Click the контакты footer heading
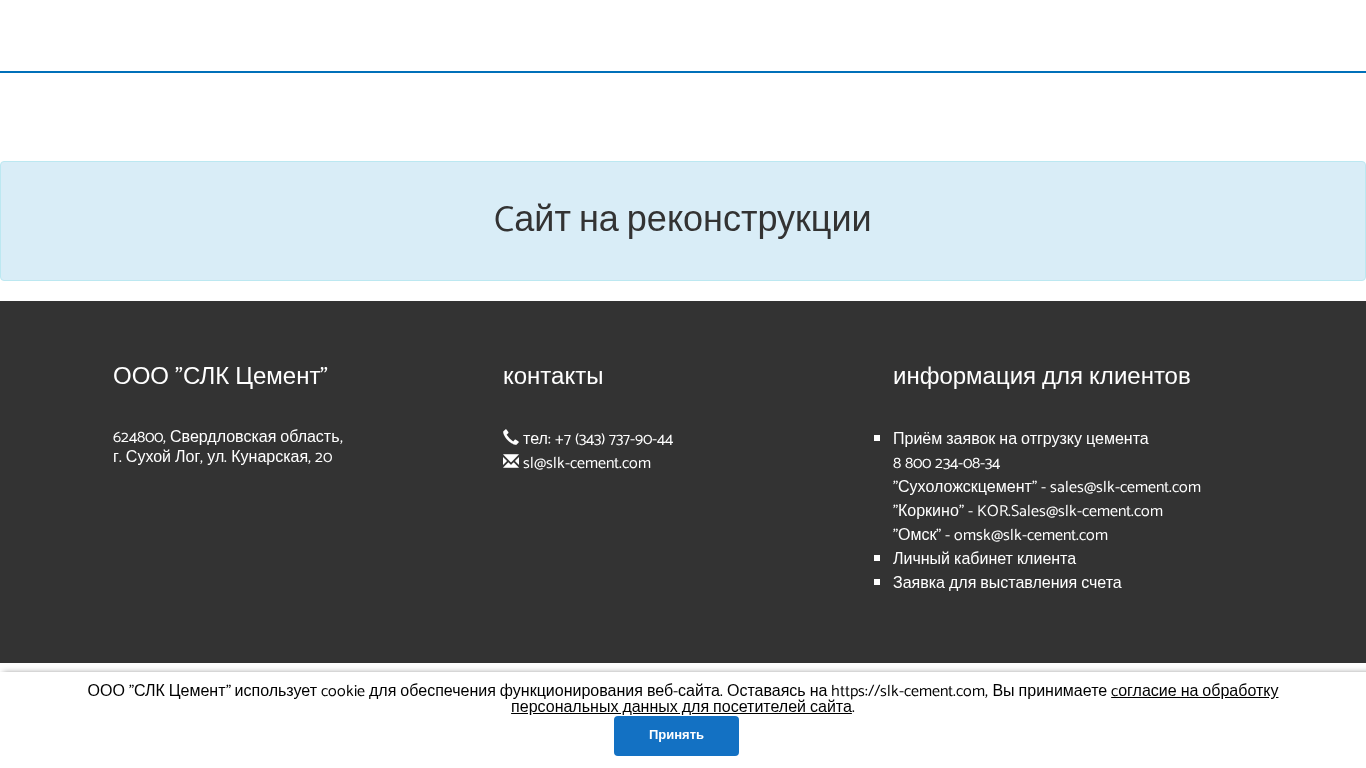The width and height of the screenshot is (1366, 768). point(553,376)
